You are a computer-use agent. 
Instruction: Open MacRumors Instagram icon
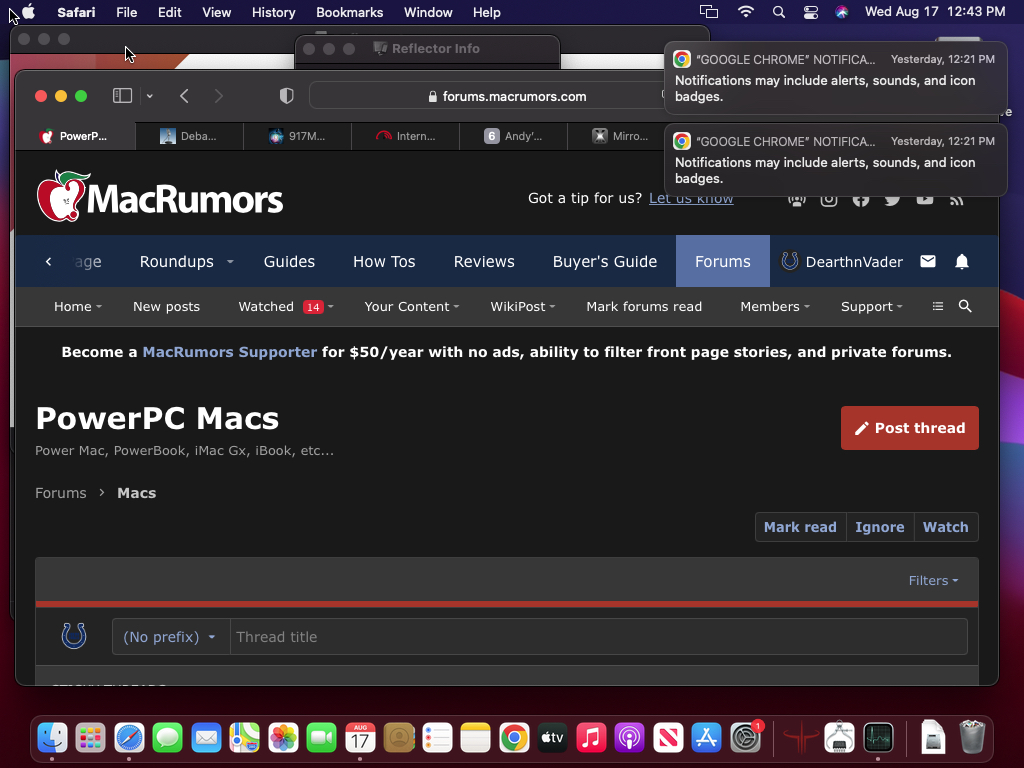tap(829, 199)
